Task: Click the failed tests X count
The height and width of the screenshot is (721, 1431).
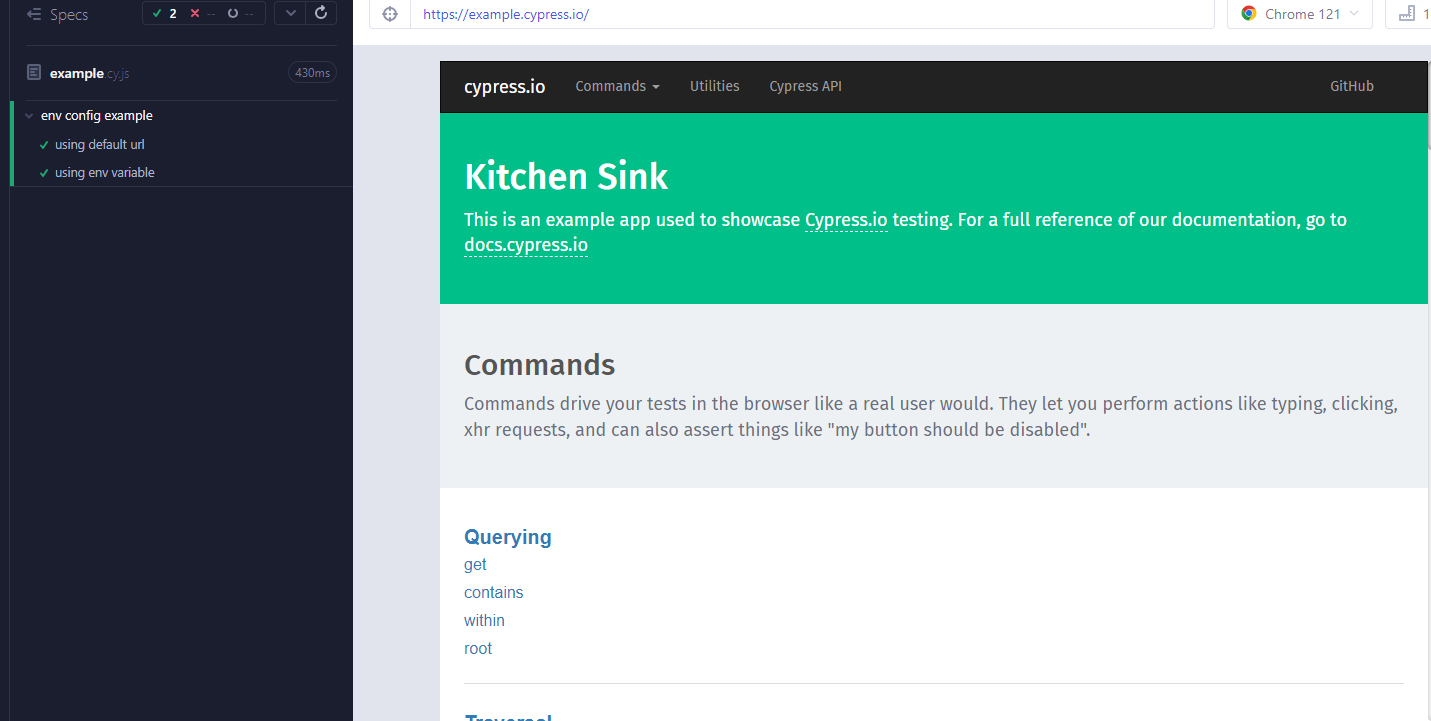Action: pos(202,14)
